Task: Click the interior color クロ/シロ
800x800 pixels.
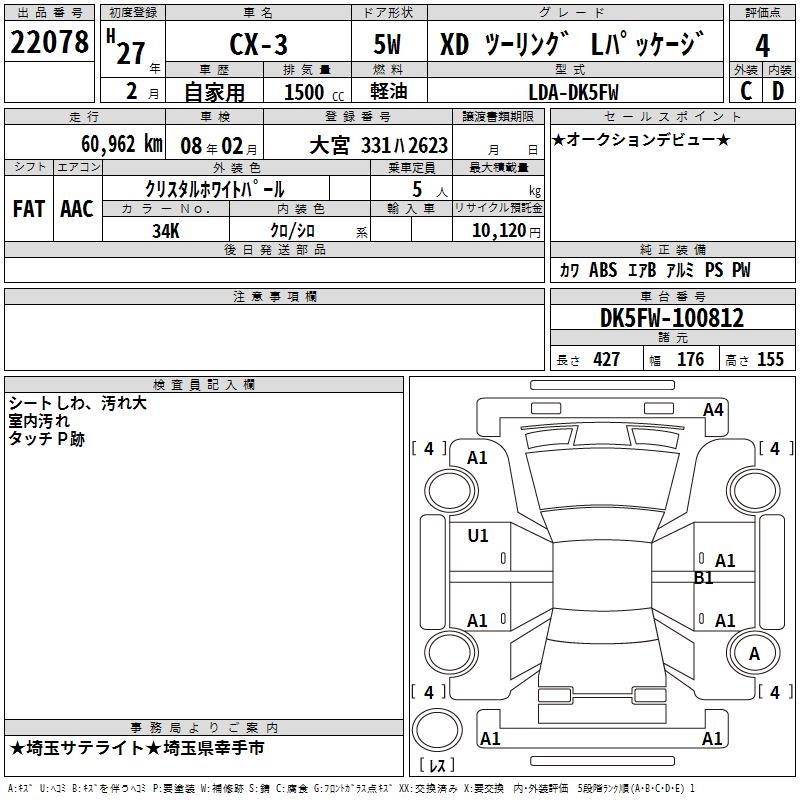Action: [292, 231]
